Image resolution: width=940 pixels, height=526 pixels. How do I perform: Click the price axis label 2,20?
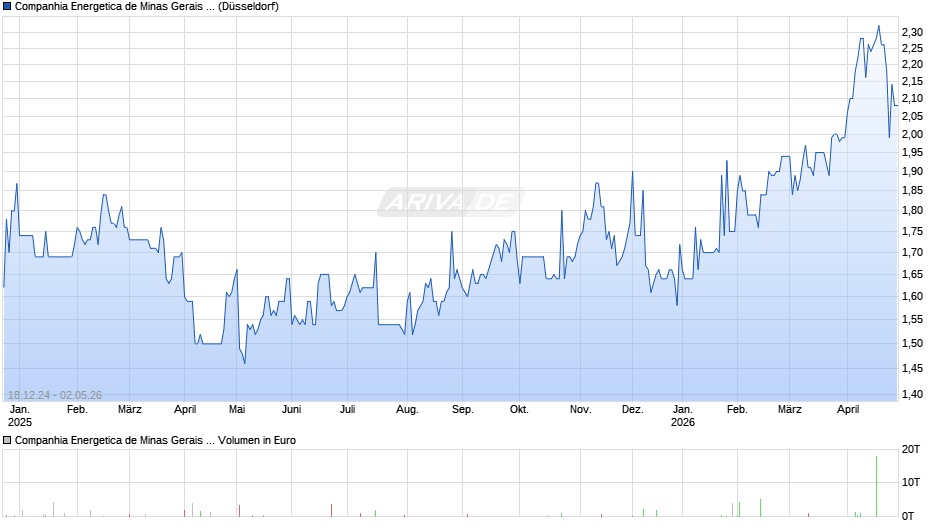(912, 65)
